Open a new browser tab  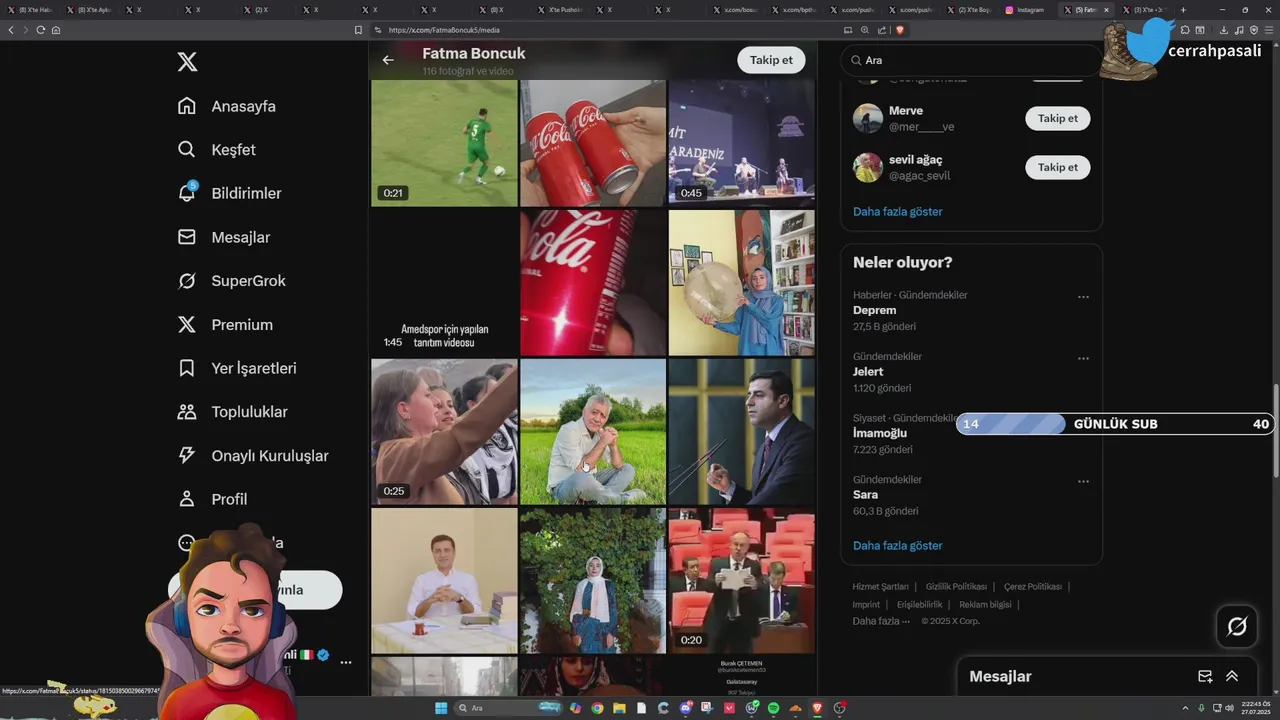pos(1183,10)
